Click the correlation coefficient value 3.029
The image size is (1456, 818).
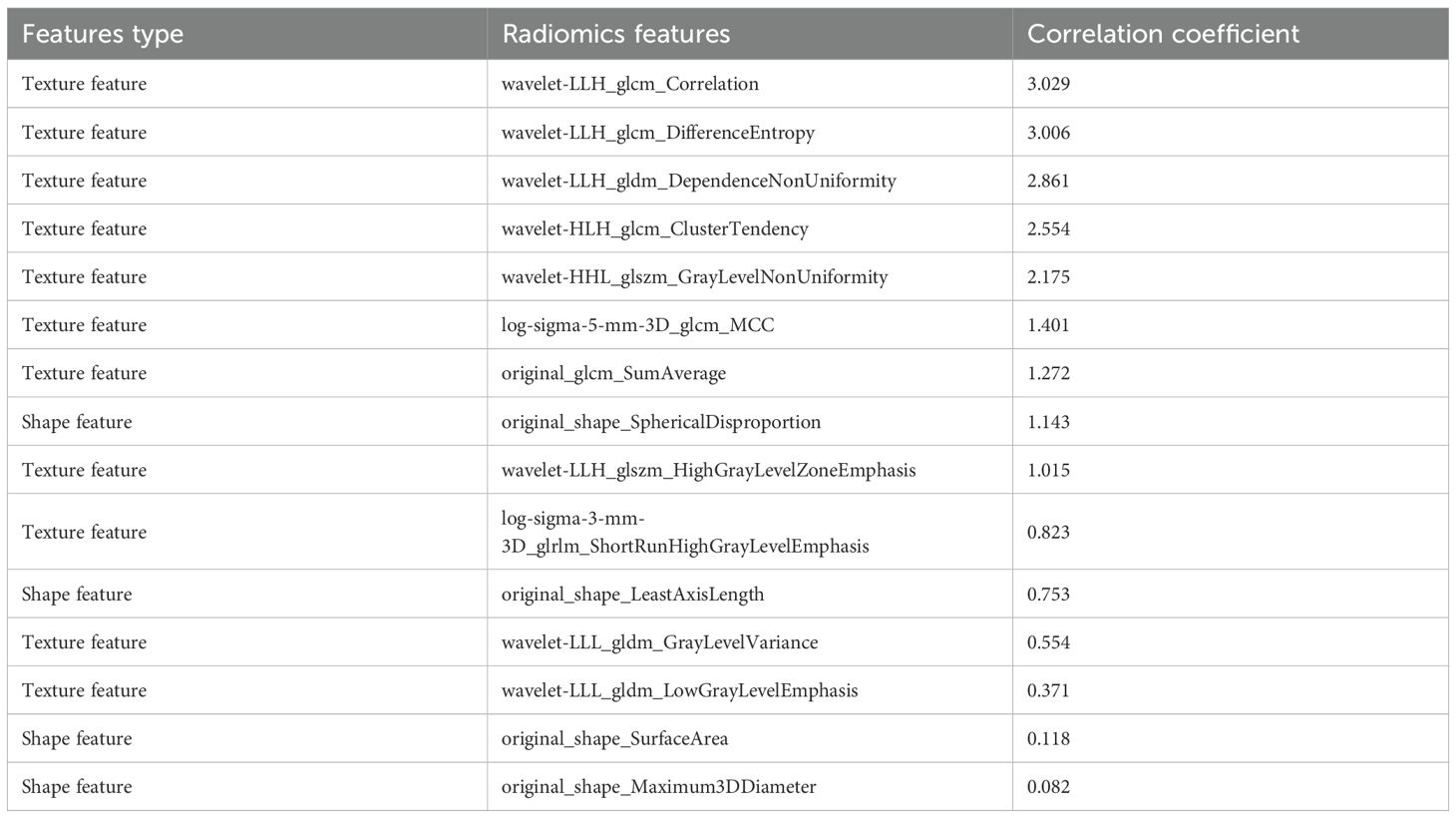click(1048, 84)
